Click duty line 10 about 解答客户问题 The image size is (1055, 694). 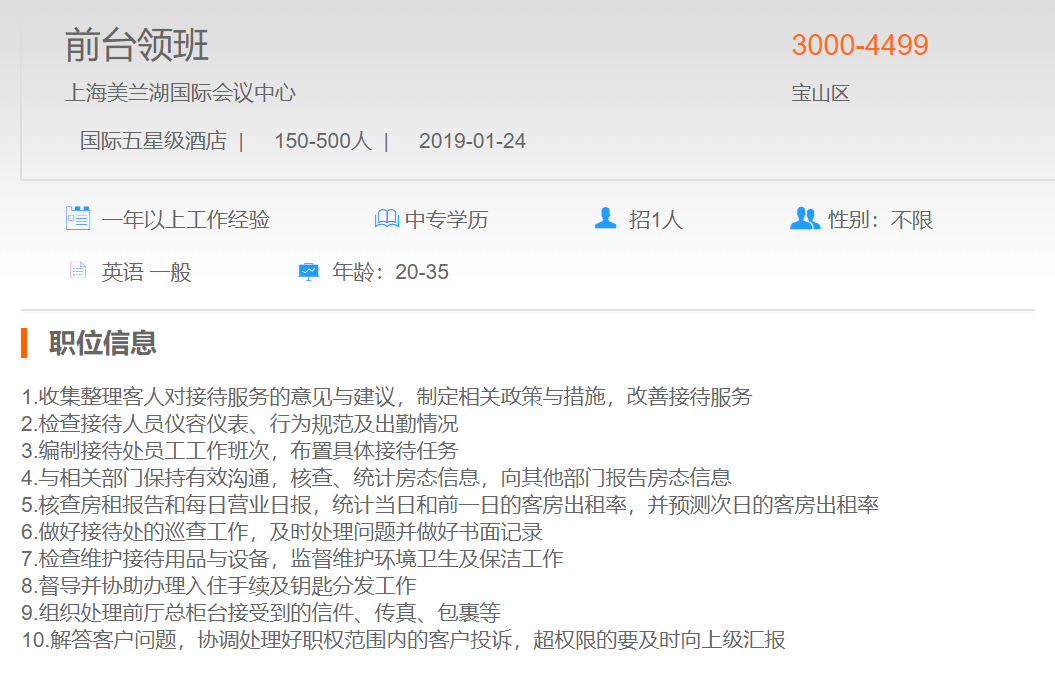click(x=403, y=640)
